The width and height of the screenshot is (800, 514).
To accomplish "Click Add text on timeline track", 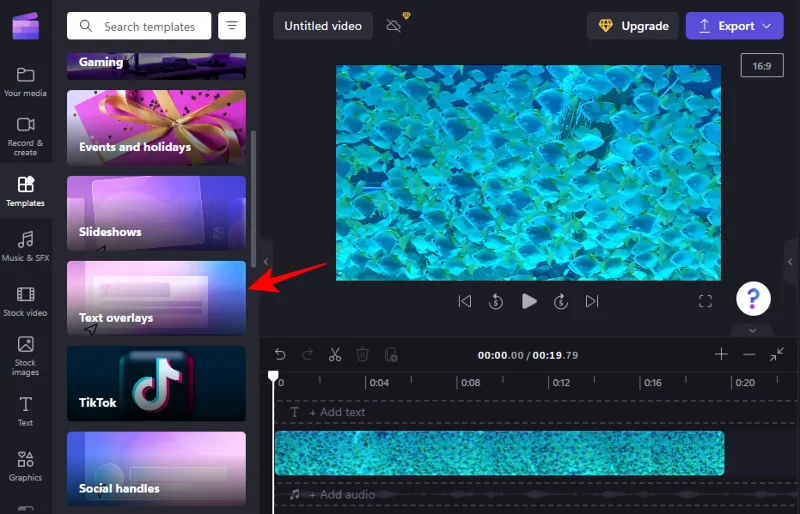I will (337, 412).
